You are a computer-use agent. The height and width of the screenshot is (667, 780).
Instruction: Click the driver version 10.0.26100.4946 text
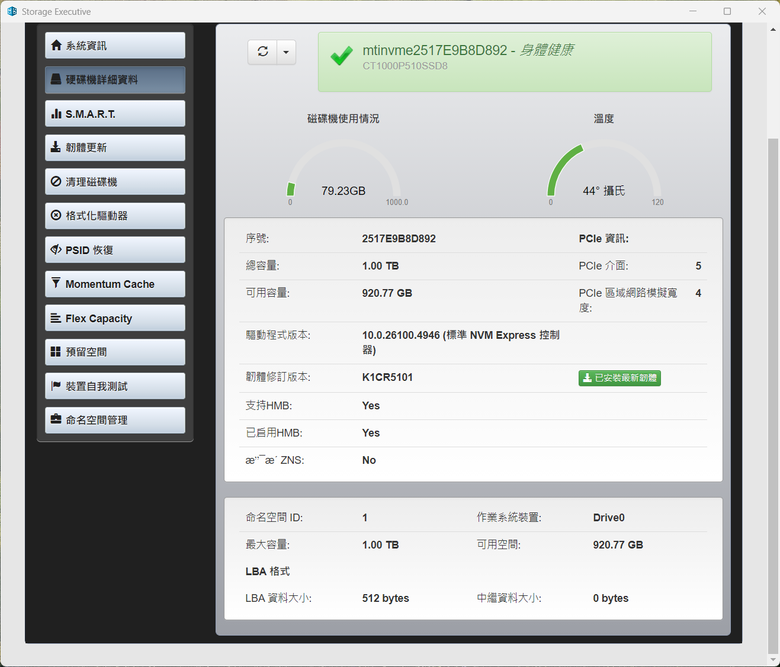(x=461, y=342)
